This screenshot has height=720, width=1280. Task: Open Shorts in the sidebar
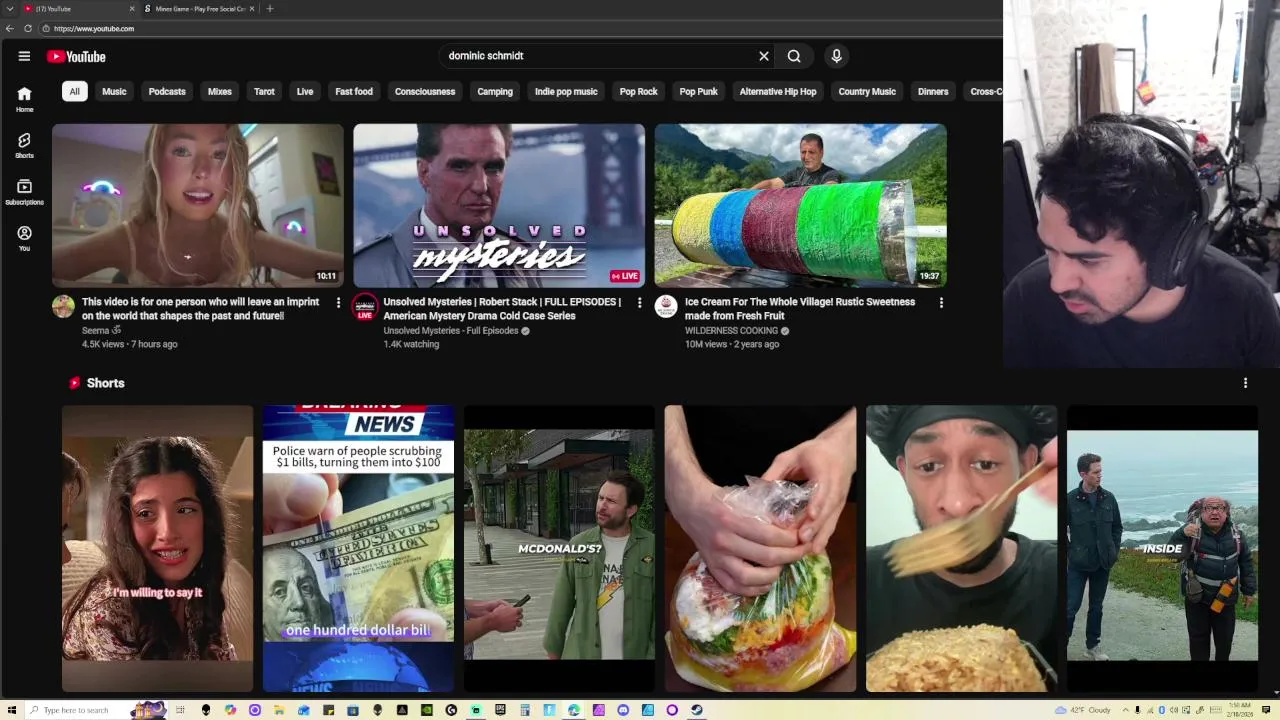point(24,146)
